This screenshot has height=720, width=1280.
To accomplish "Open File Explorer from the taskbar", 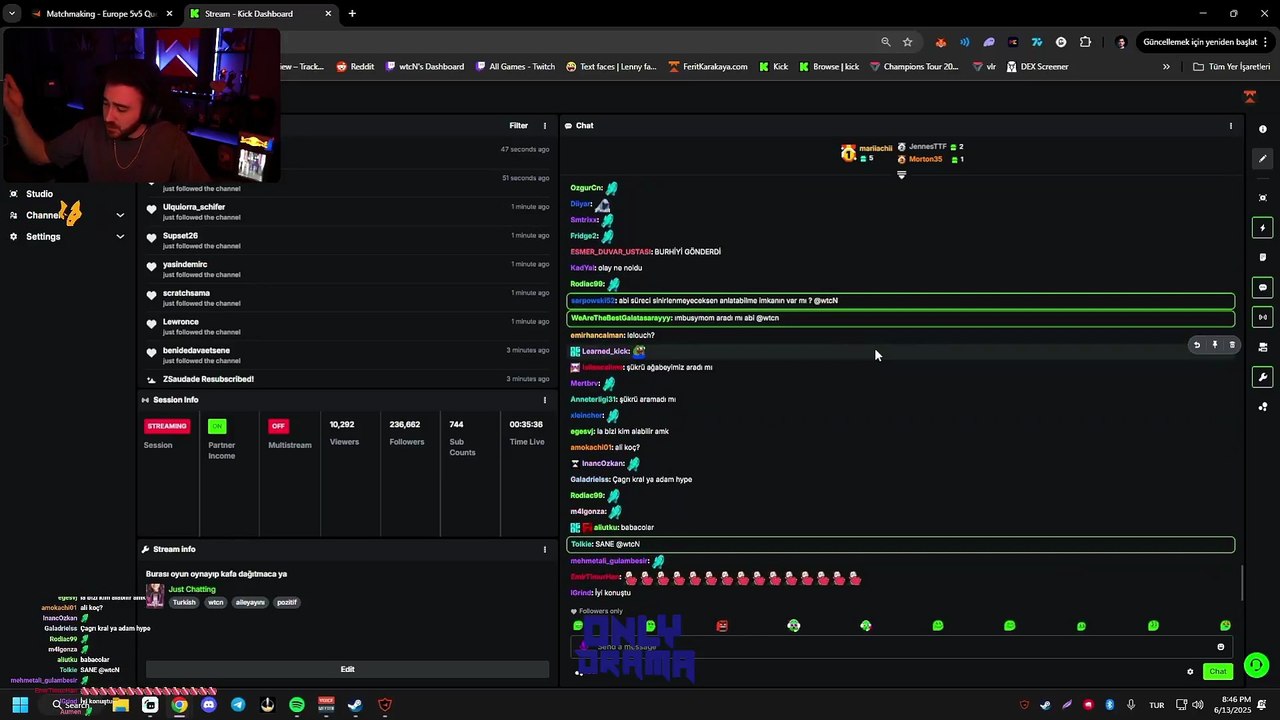I will coord(120,705).
